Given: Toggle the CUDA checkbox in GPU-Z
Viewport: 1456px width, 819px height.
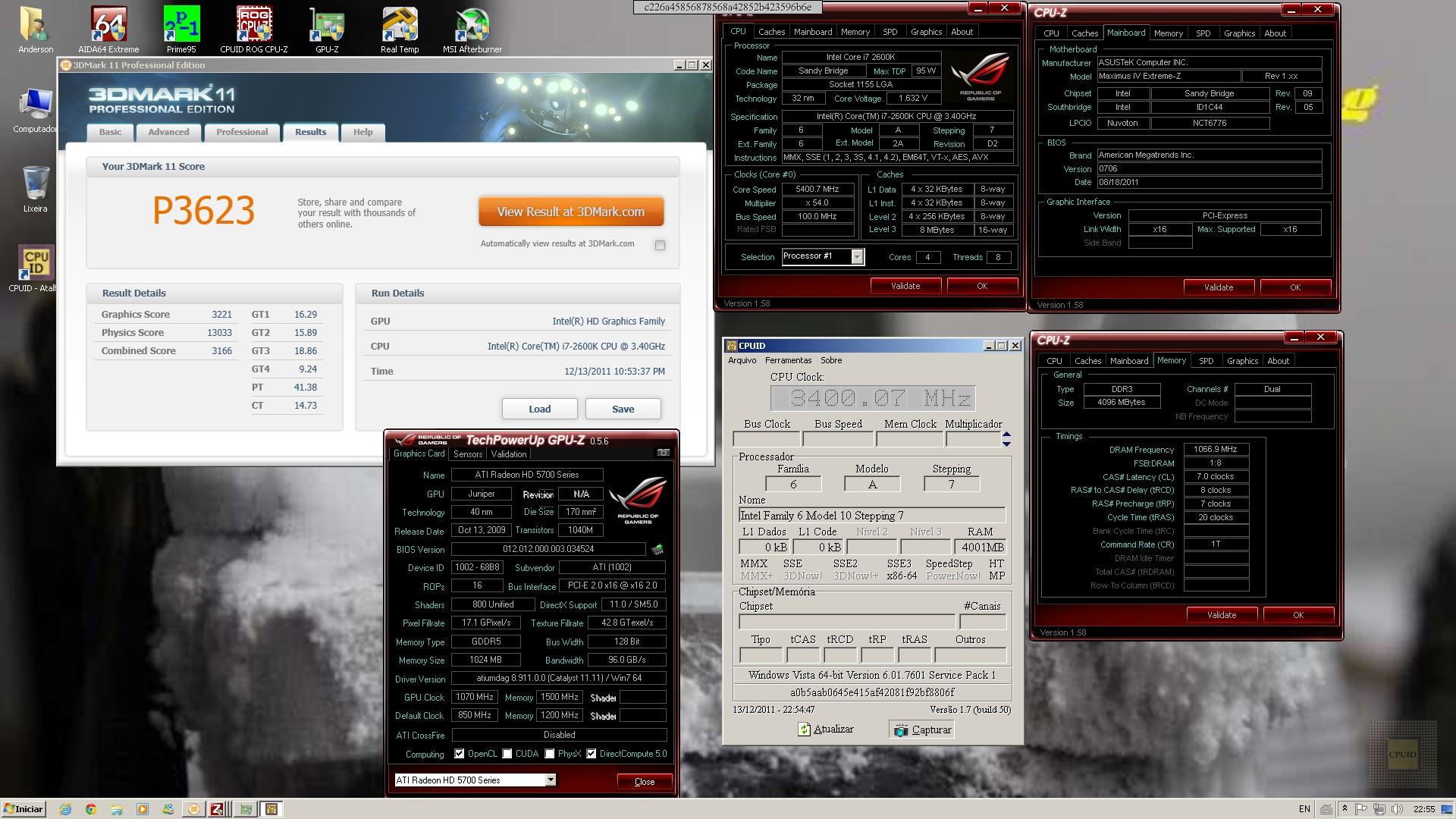Looking at the screenshot, I should click(x=507, y=754).
